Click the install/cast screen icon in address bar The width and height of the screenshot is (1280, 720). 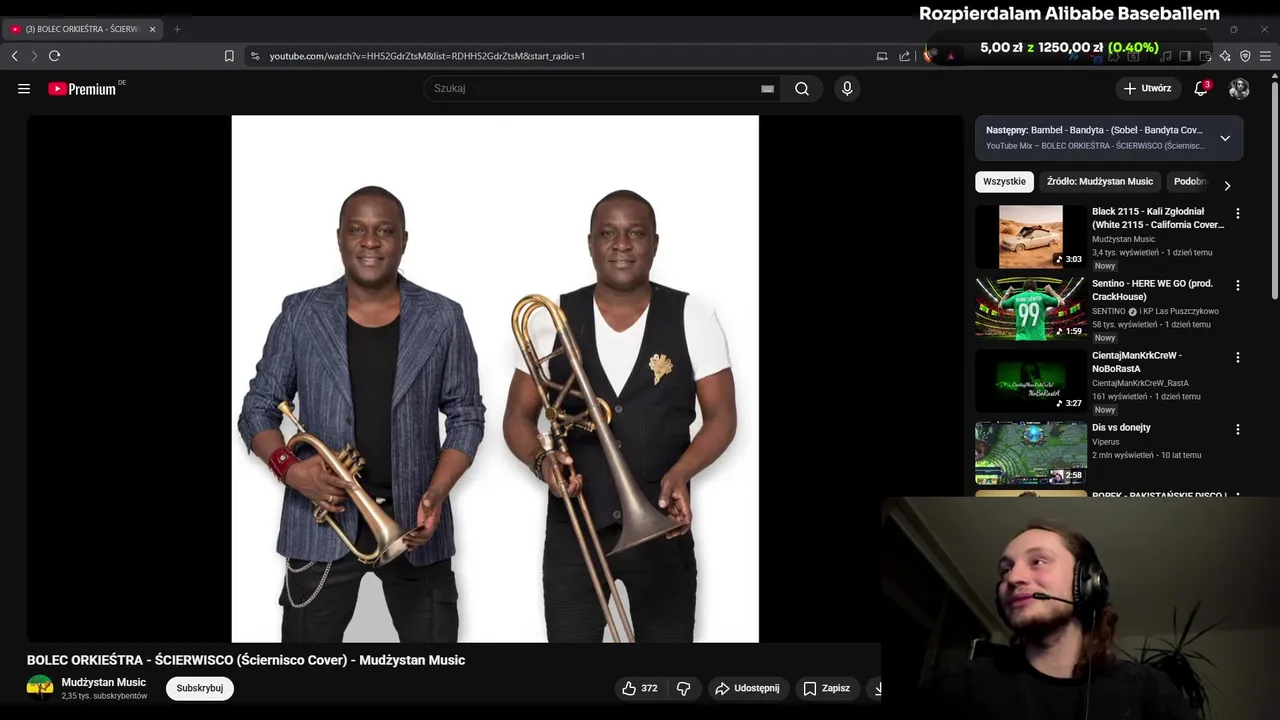[882, 56]
